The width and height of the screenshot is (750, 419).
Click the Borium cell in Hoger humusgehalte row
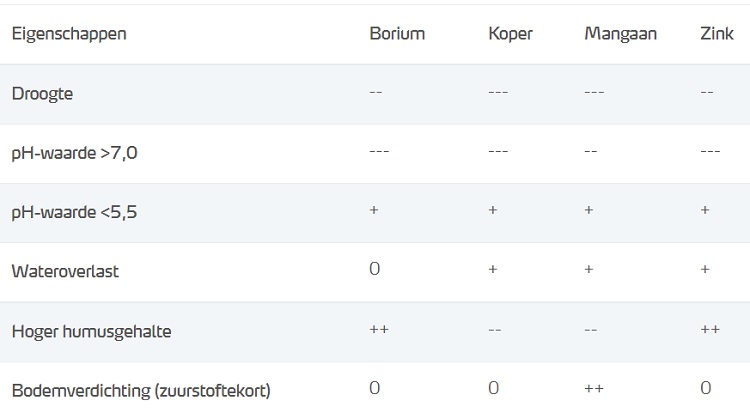(380, 330)
